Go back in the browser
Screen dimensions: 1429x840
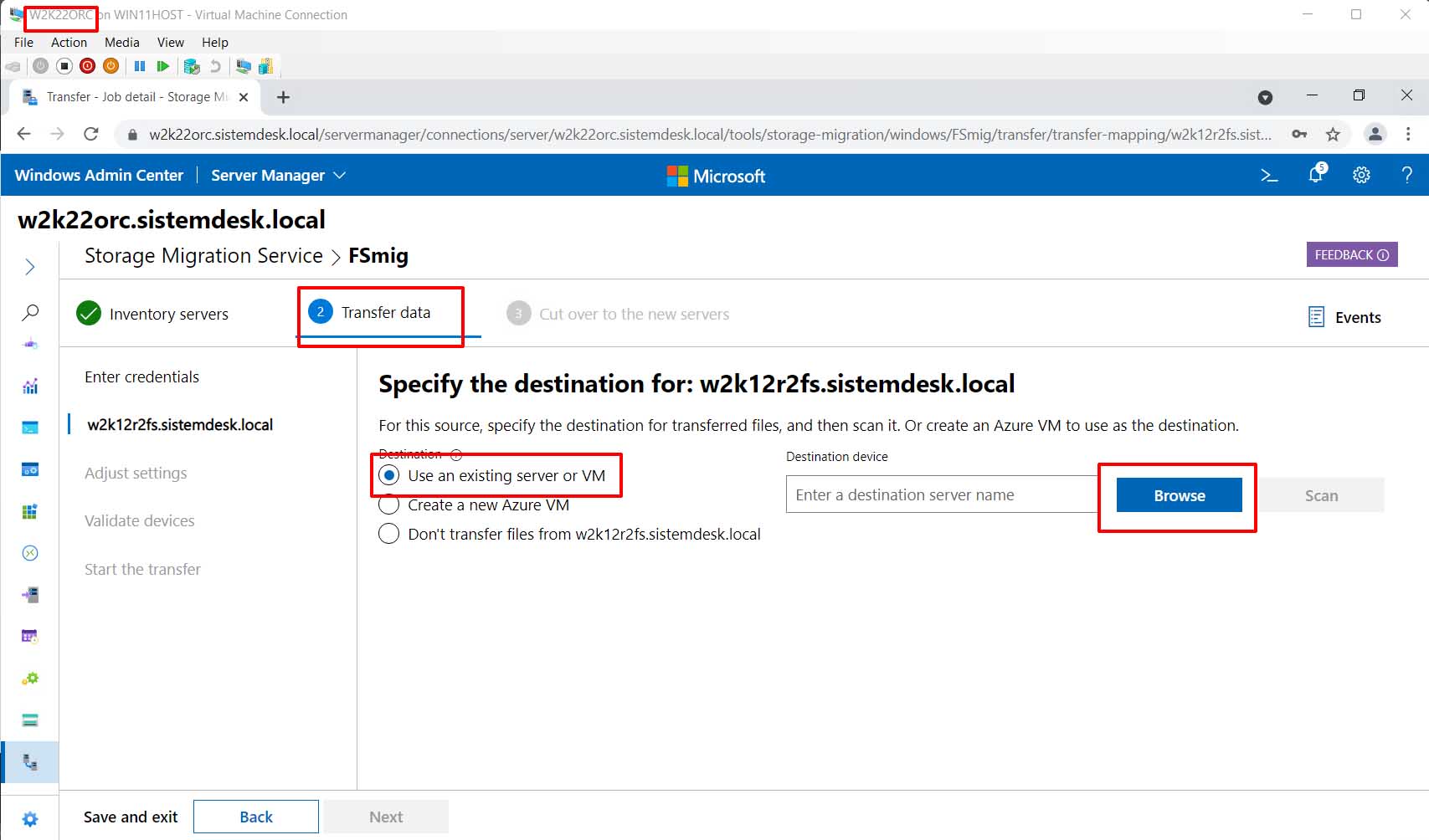pos(24,134)
